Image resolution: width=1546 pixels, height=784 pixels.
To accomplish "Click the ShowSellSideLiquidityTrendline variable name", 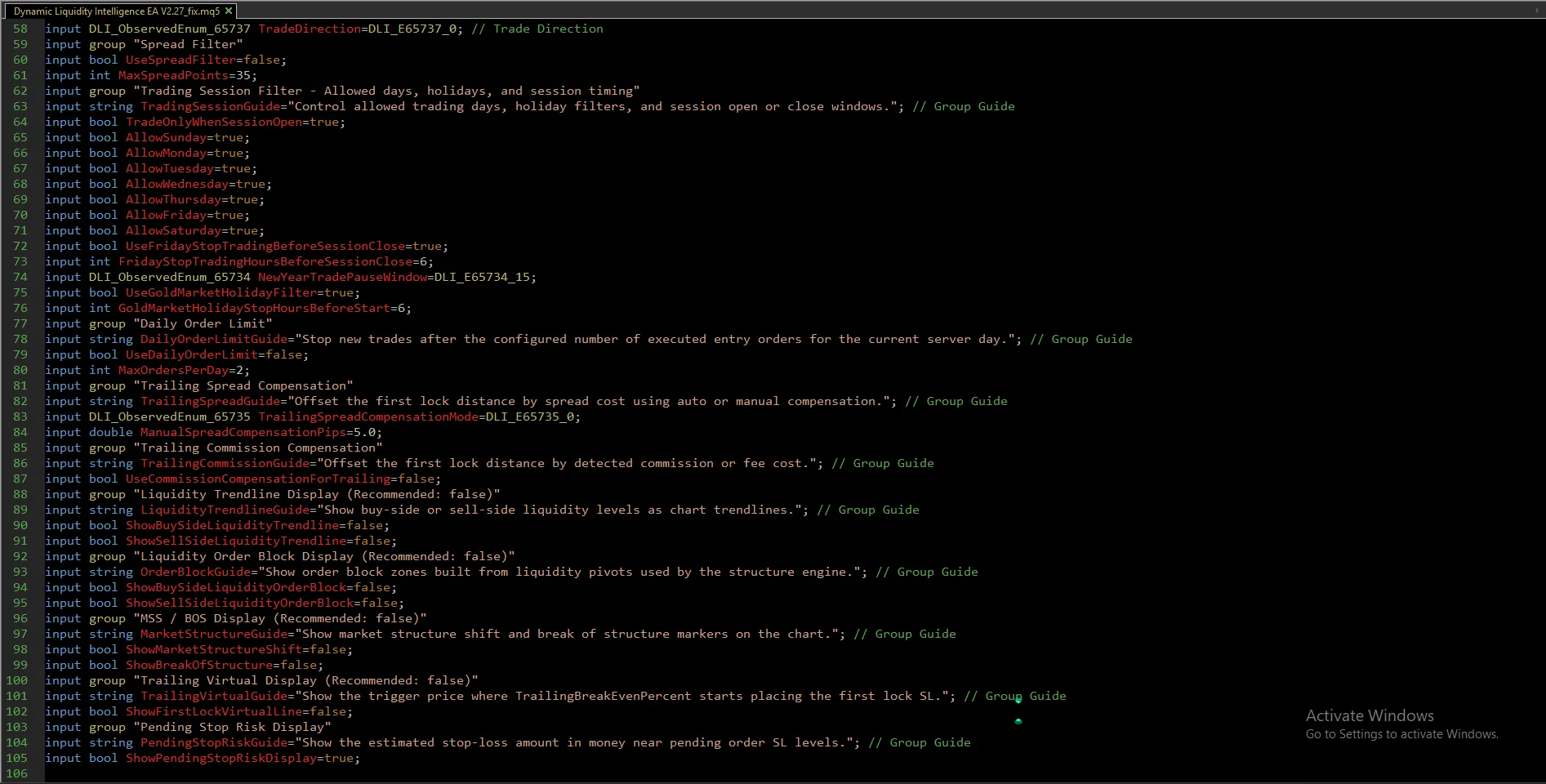I will click(x=236, y=541).
